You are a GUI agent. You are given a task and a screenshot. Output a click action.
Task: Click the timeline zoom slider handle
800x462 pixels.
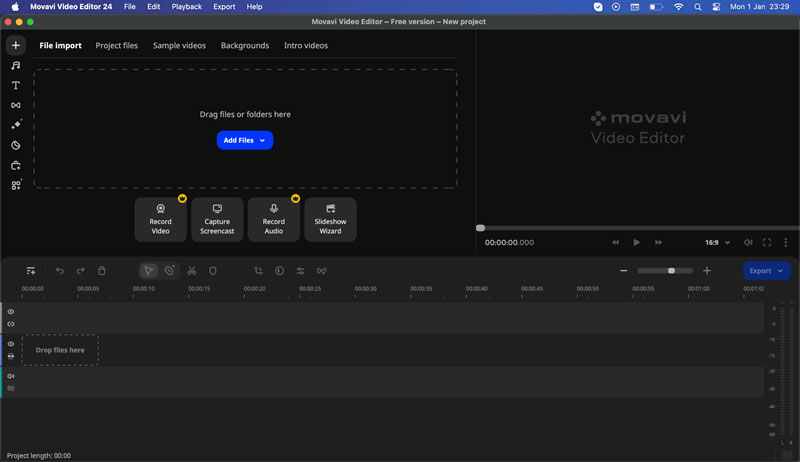[x=671, y=271]
